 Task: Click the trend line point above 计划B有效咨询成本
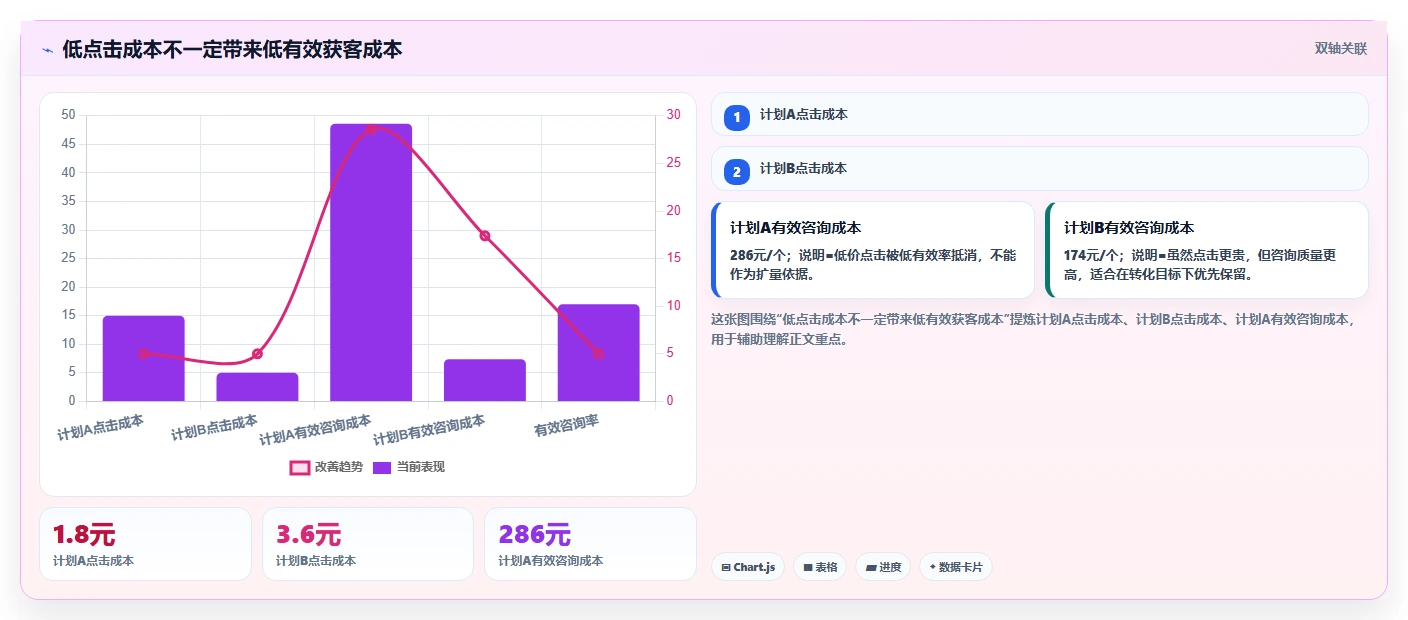pos(485,236)
